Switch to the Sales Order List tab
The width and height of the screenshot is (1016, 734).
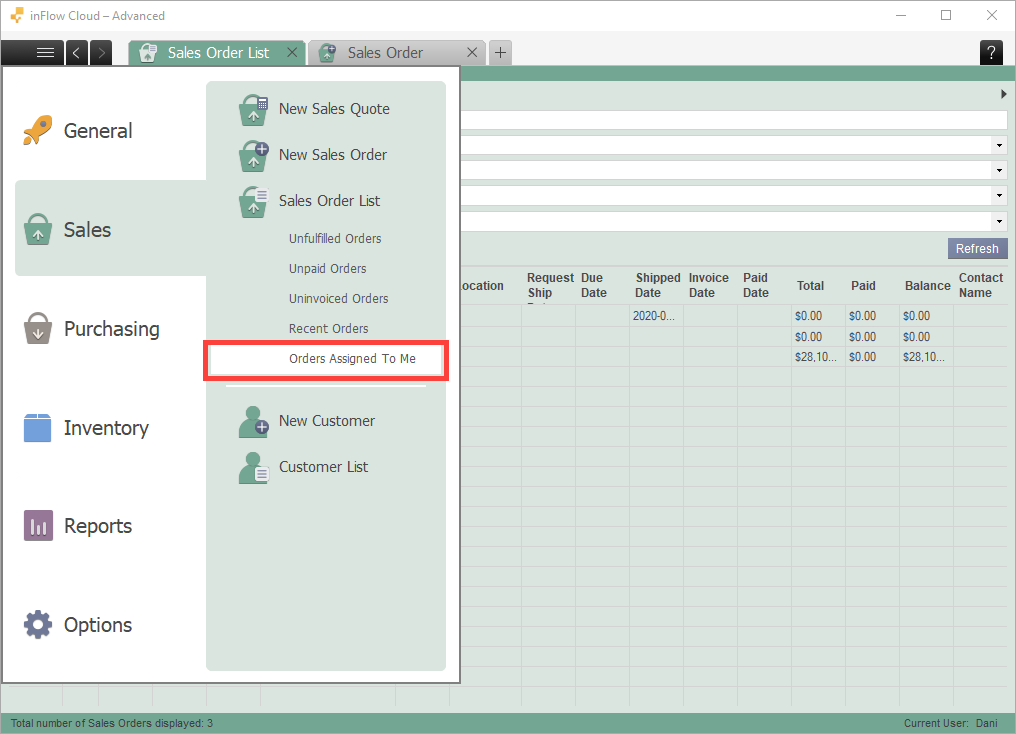coord(218,52)
